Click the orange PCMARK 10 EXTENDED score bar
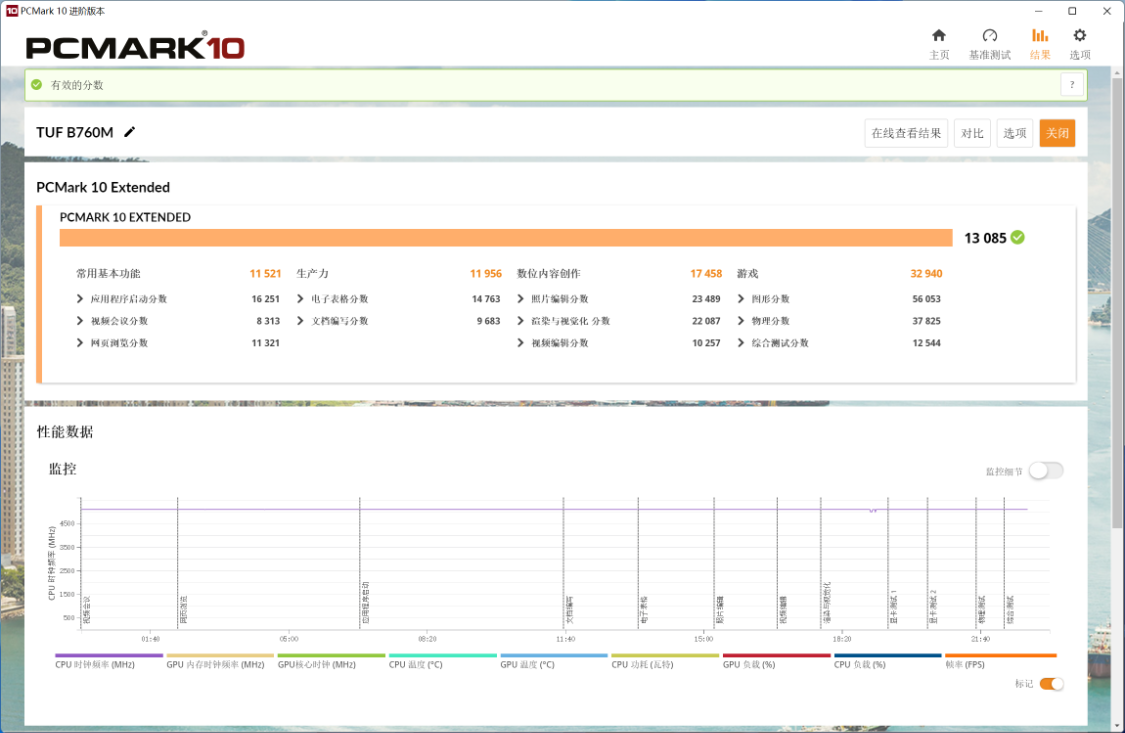The height and width of the screenshot is (733, 1125). point(506,237)
